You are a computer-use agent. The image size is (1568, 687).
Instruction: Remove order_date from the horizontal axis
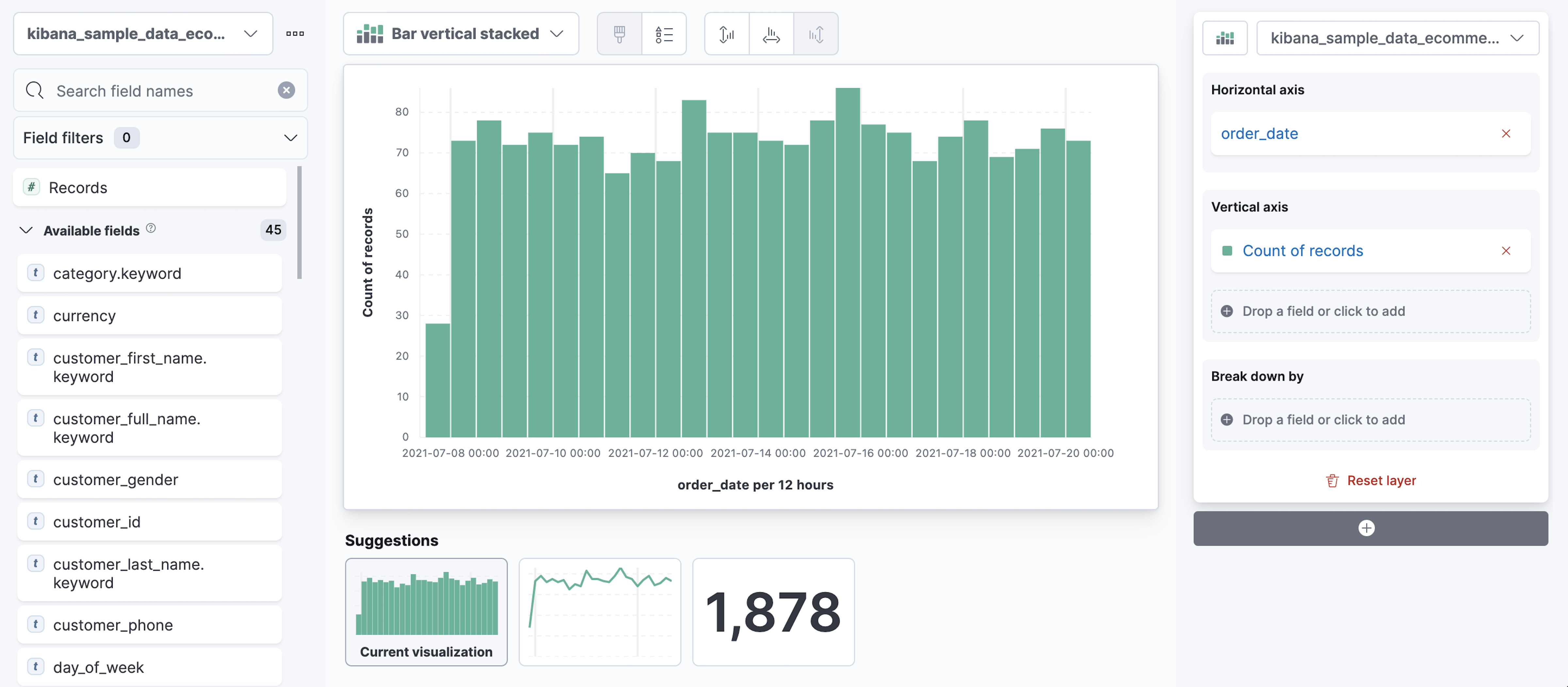1505,134
